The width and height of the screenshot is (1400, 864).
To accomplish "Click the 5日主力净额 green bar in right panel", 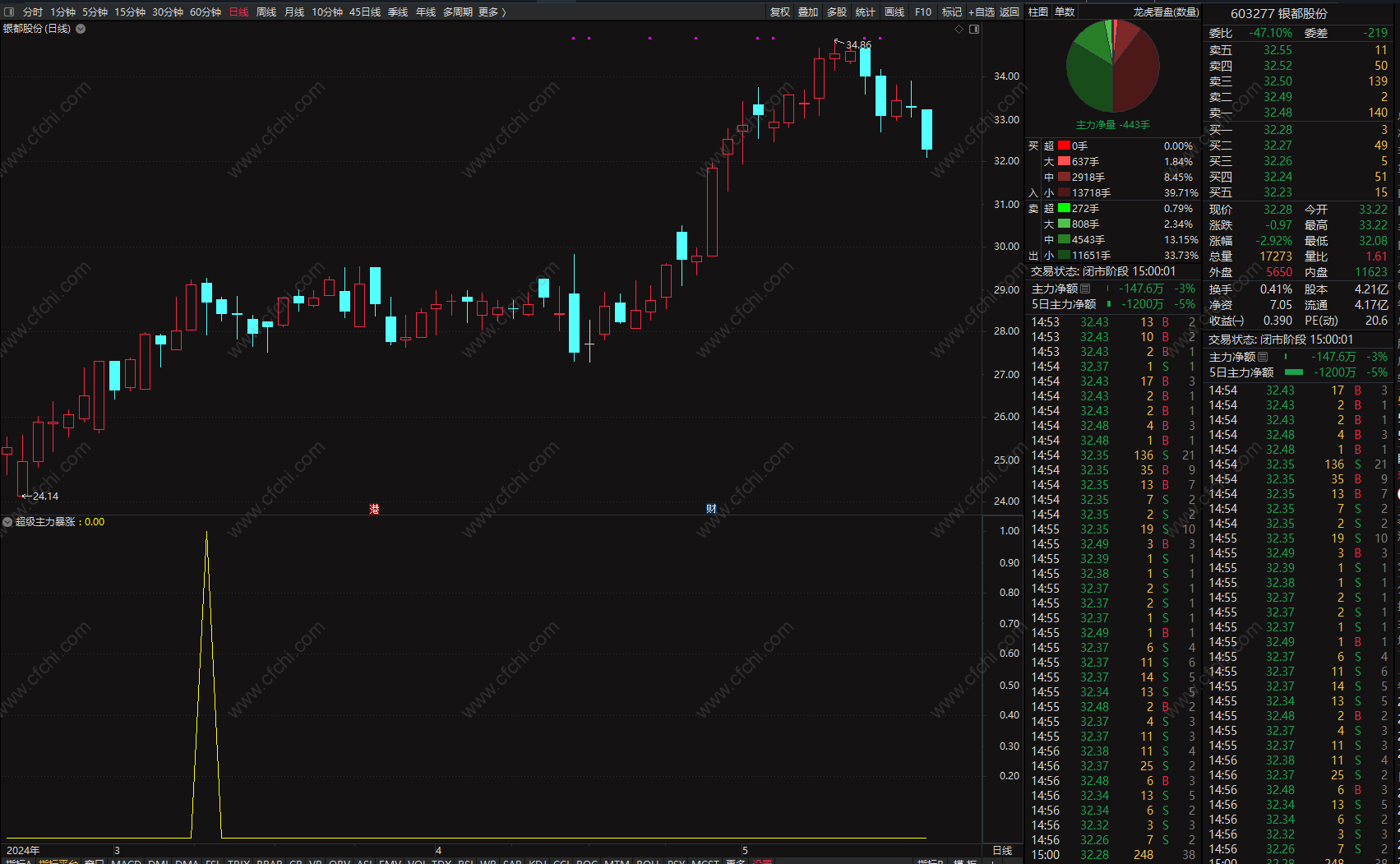I will (x=1294, y=372).
